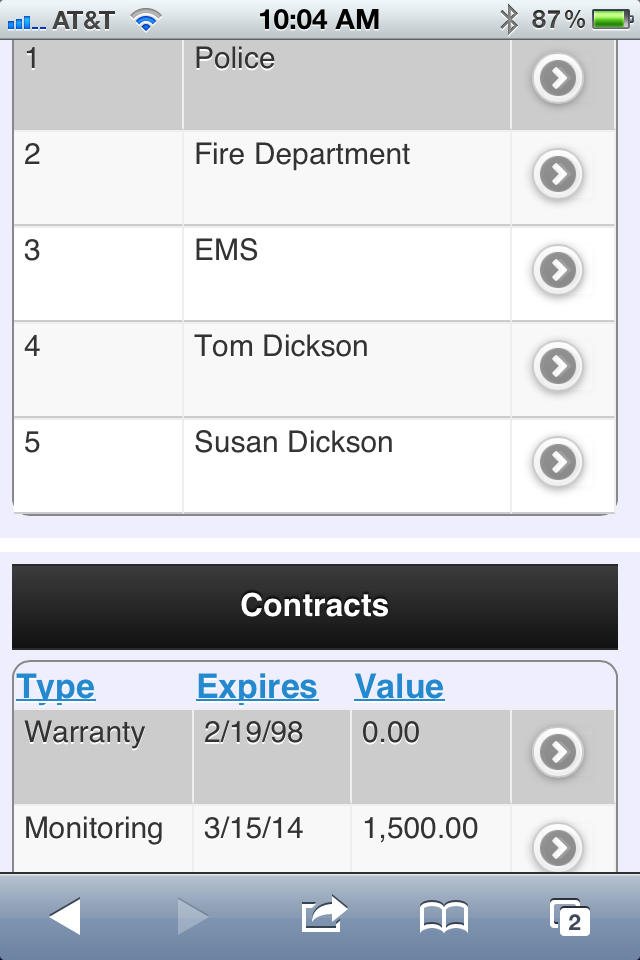Go back with Safari back arrow
Viewport: 640px width, 960px height.
click(65, 916)
